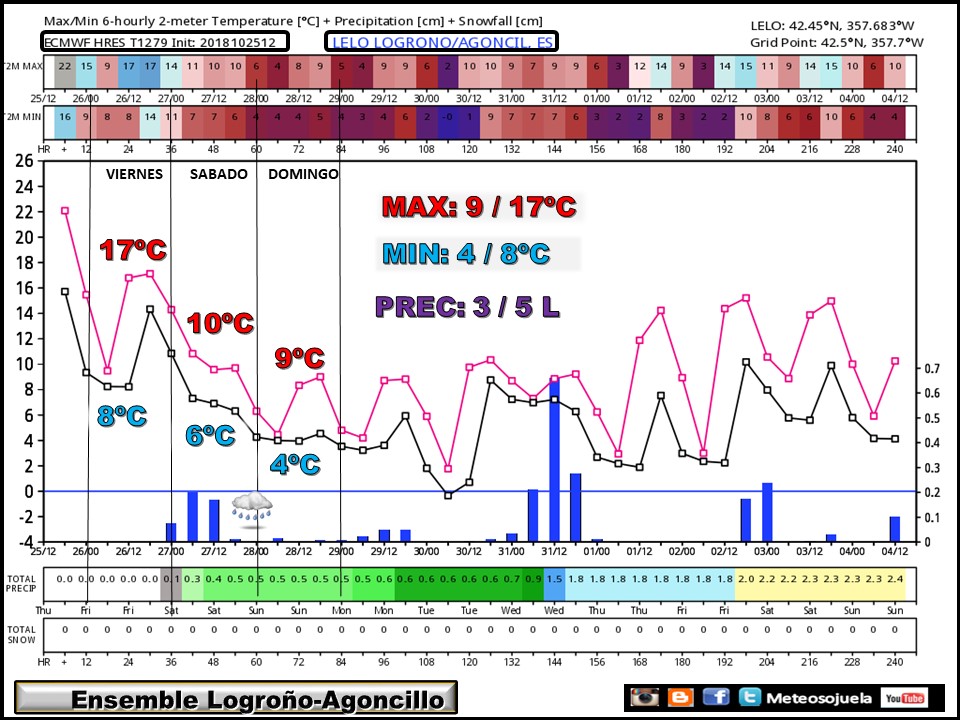The width and height of the screenshot is (960, 720).
Task: Click the red 17ºC annotation
Action: 133,250
